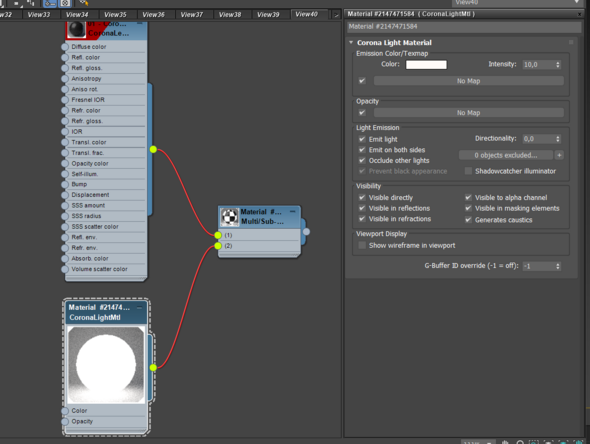Collapse the Multi/Sub-Object node via its minus icon
Screen dimensions: 590x444
pos(292,212)
